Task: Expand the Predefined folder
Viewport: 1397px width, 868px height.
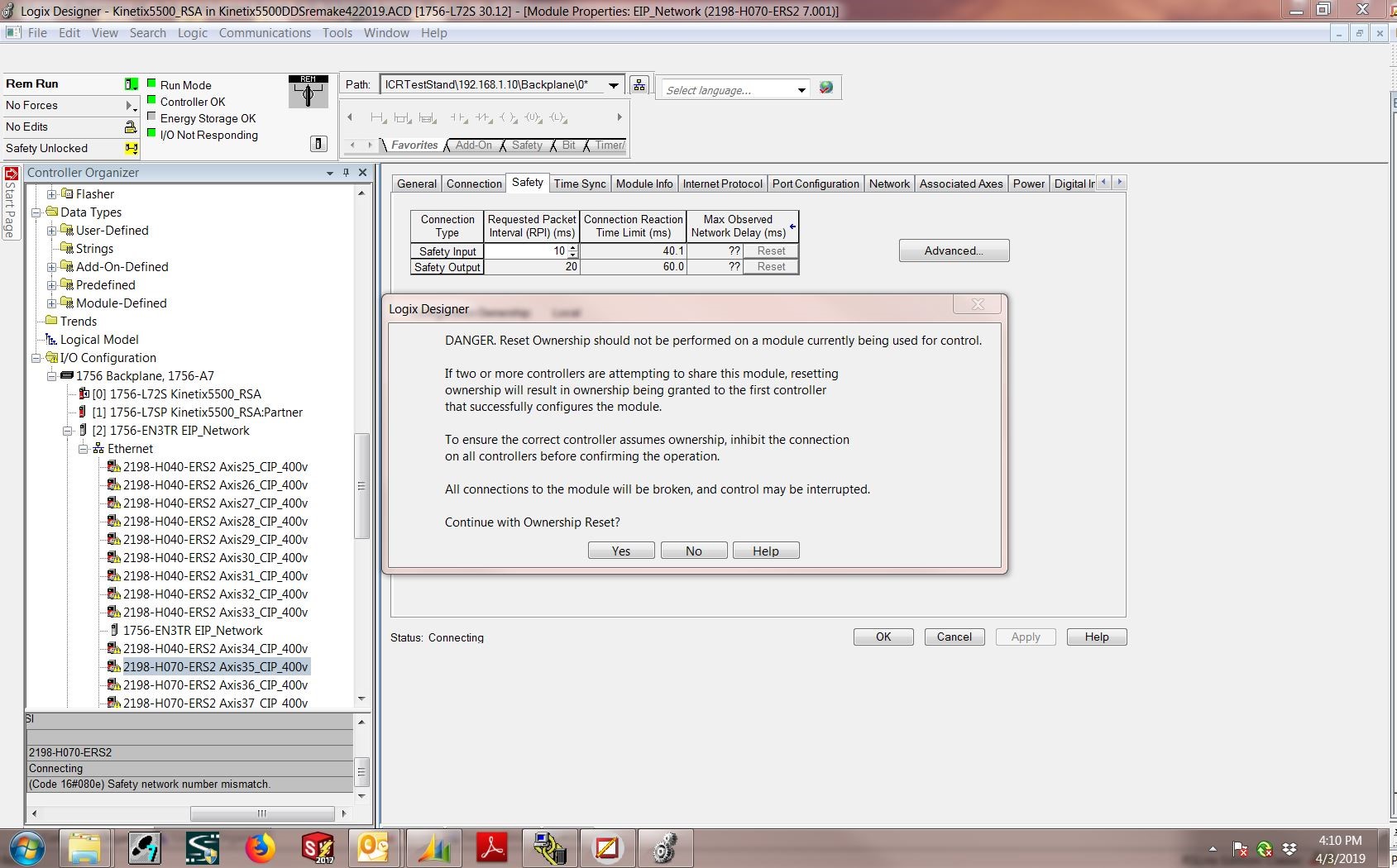Action: pyautogui.click(x=52, y=285)
